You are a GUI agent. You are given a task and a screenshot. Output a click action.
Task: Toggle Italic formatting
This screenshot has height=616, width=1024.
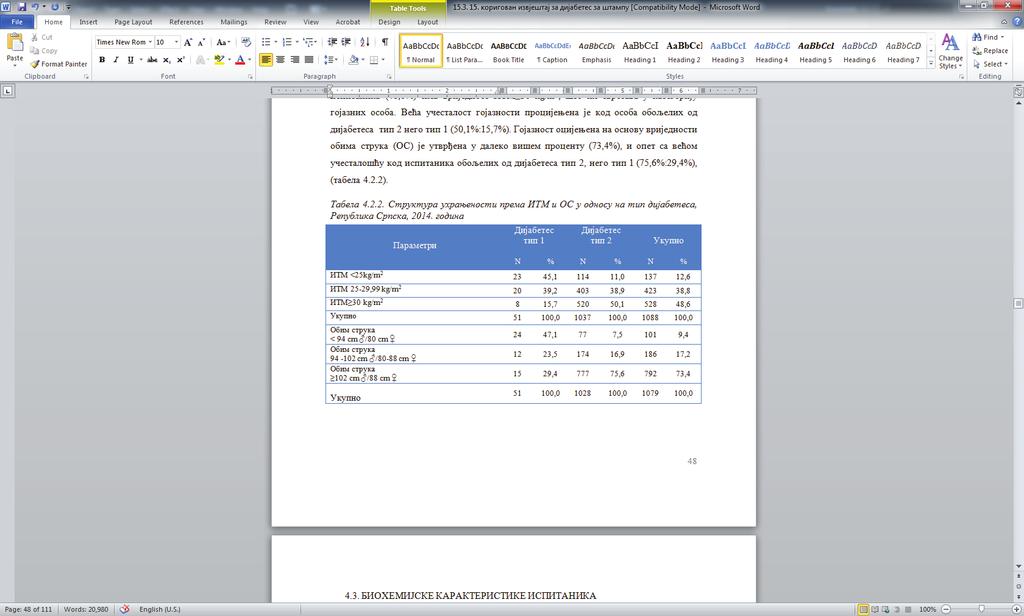click(x=116, y=60)
